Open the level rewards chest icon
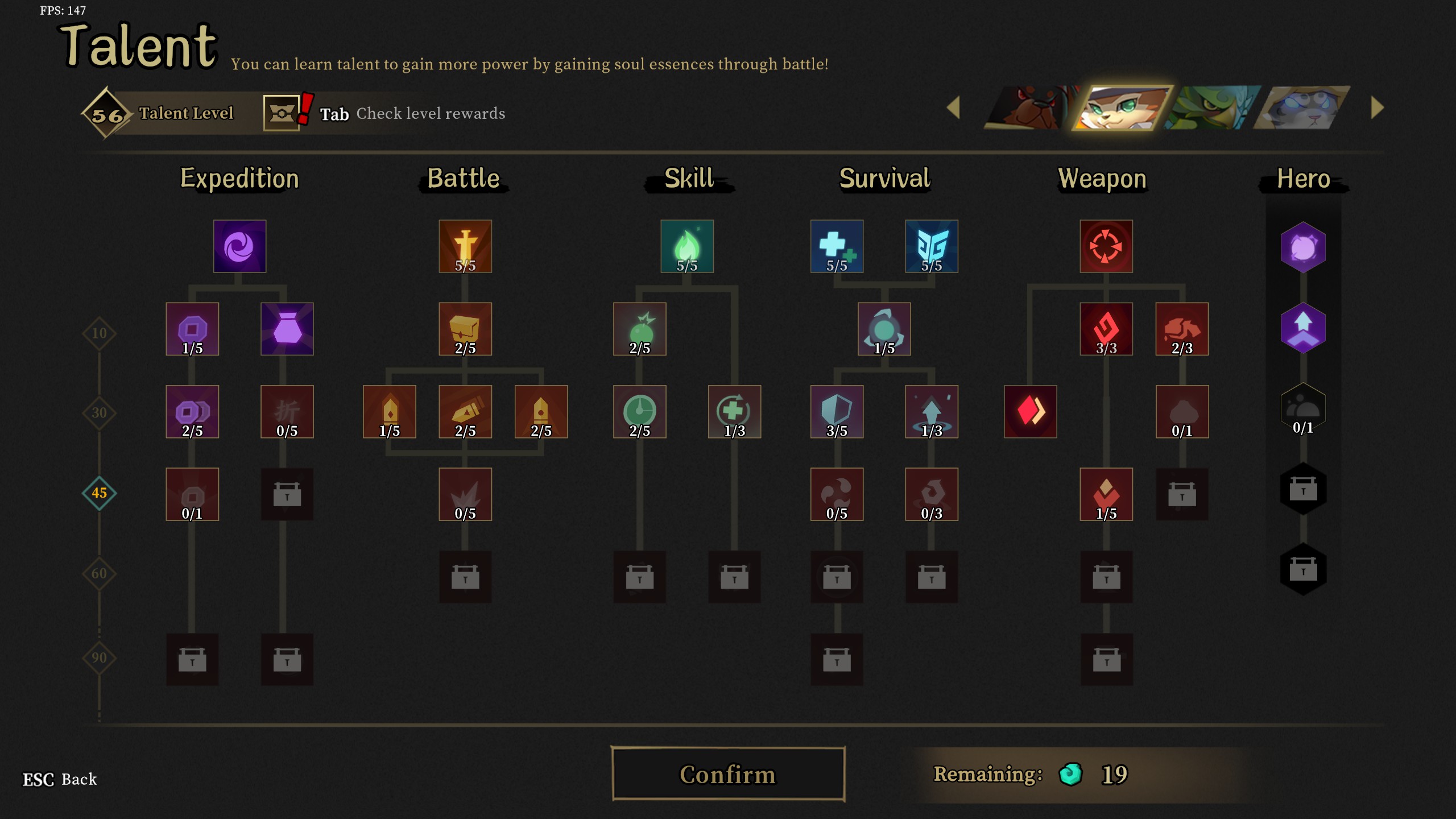The width and height of the screenshot is (1456, 819). click(282, 113)
